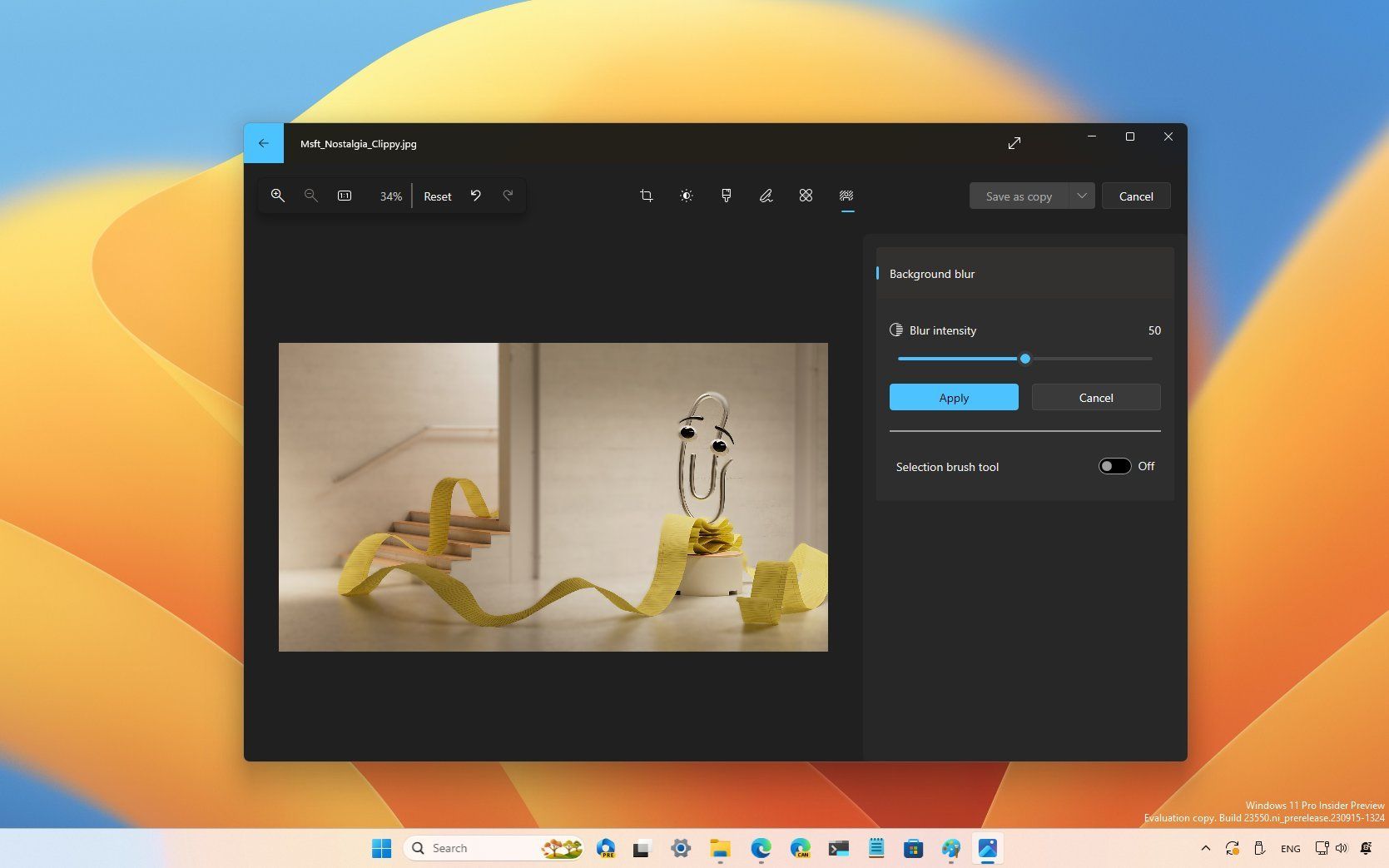This screenshot has height=868, width=1389.
Task: Cancel the background blur settings
Action: pyautogui.click(x=1095, y=397)
